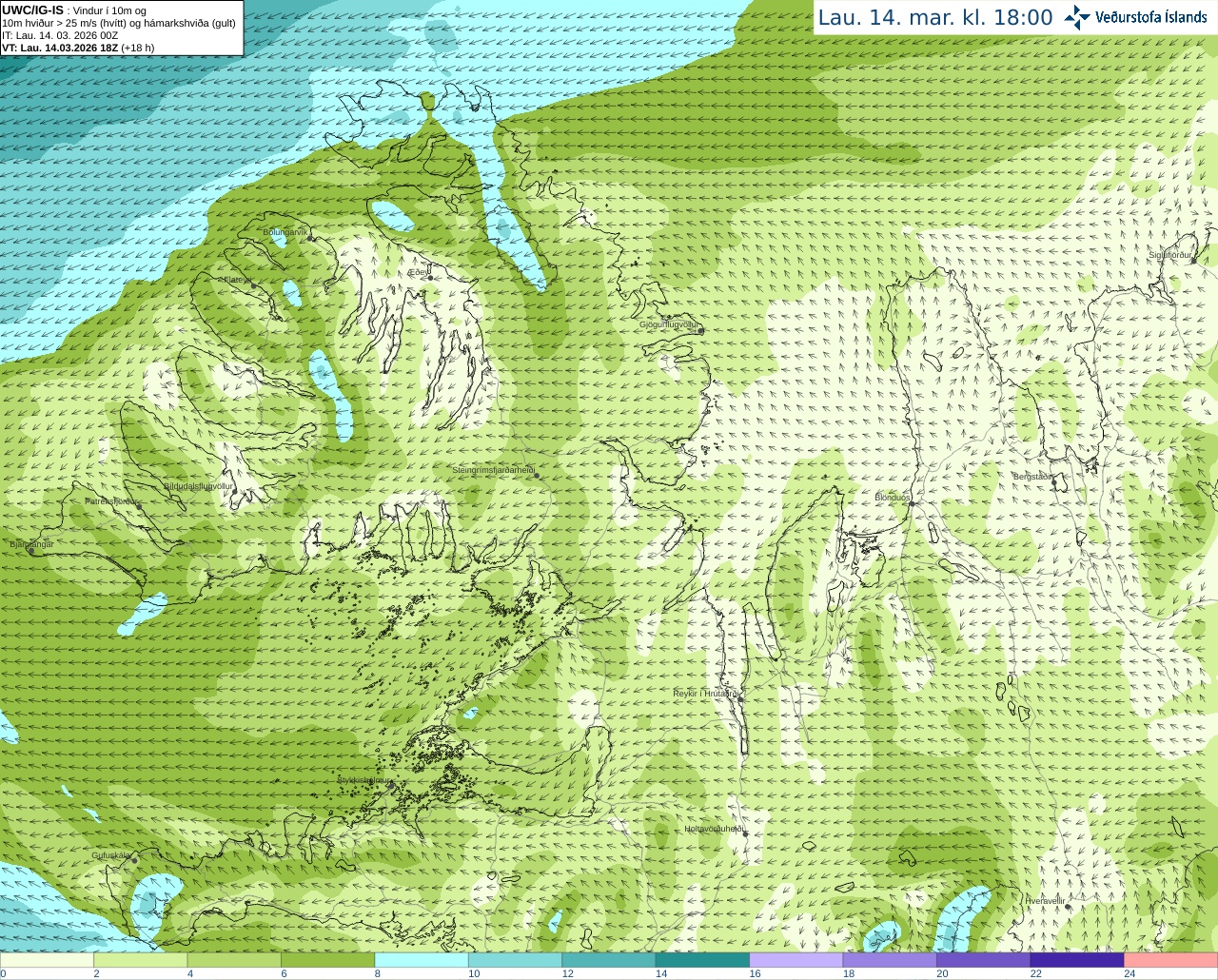
Task: Click the pale yellow 0–2 m/s legend swatch
Action: click(47, 960)
